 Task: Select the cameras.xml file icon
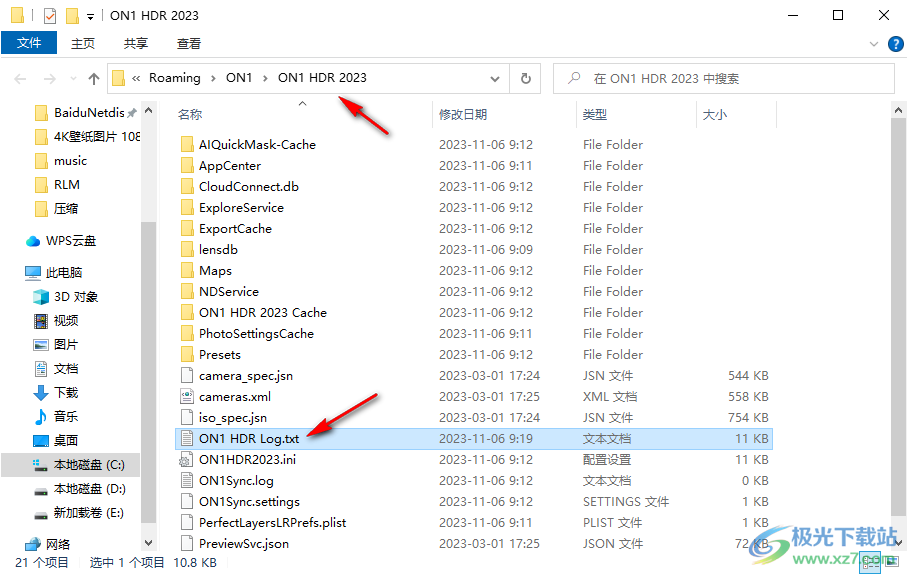pyautogui.click(x=186, y=397)
